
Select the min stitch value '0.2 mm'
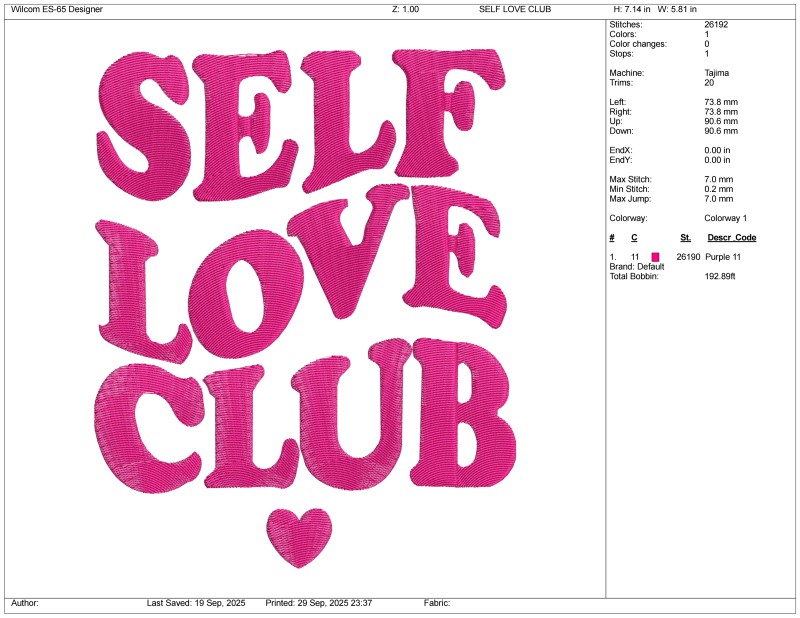click(x=718, y=189)
